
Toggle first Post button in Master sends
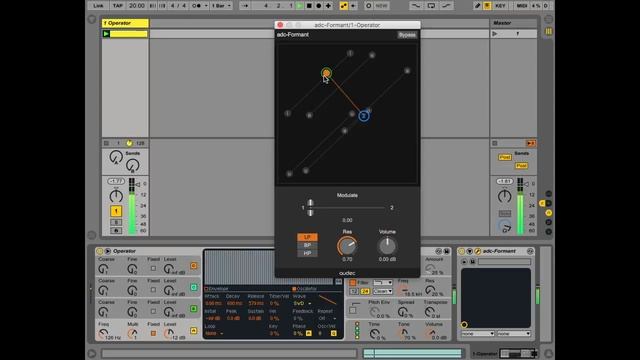coord(504,157)
